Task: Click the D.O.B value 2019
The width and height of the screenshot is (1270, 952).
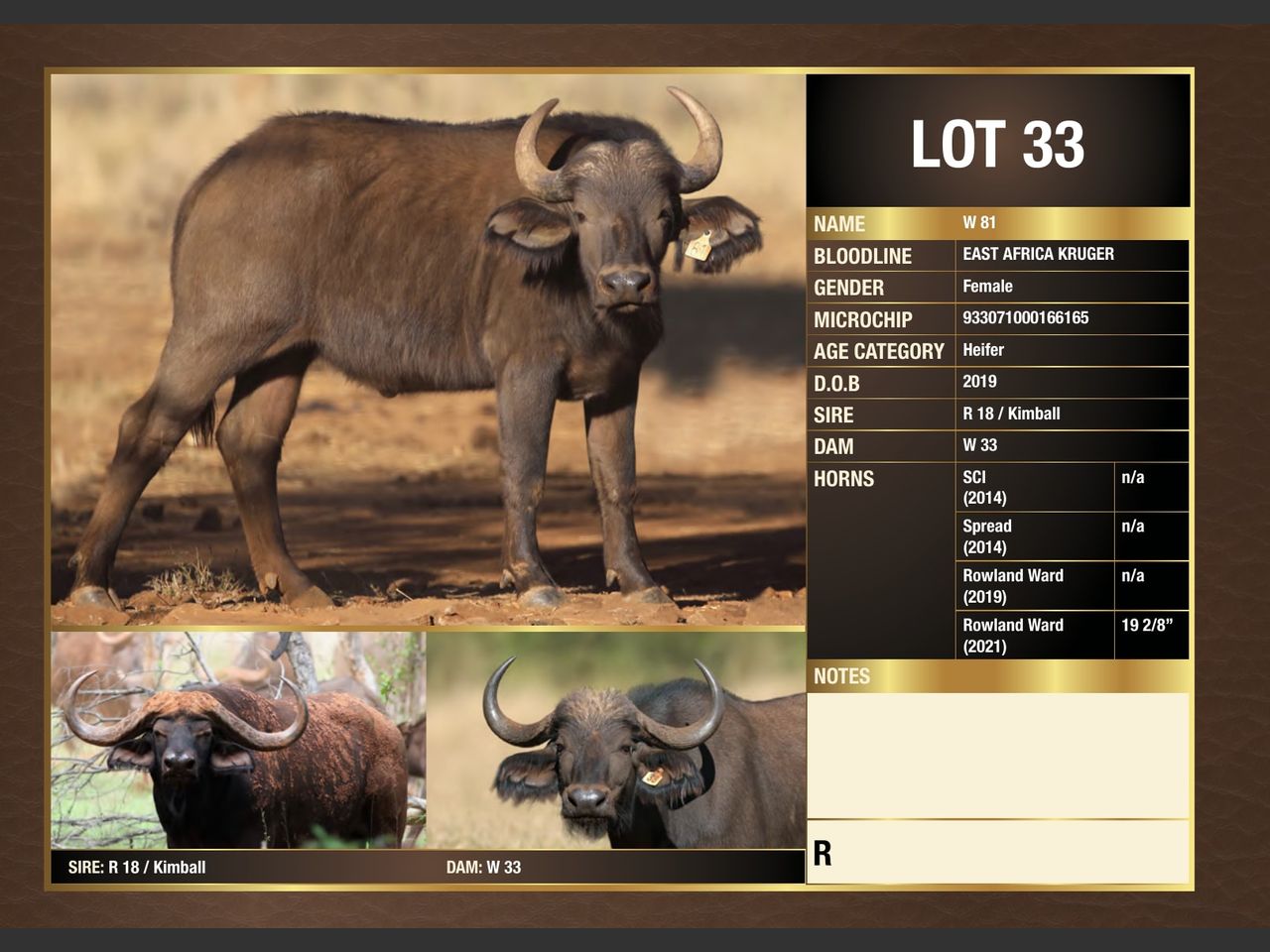Action: 979,382
